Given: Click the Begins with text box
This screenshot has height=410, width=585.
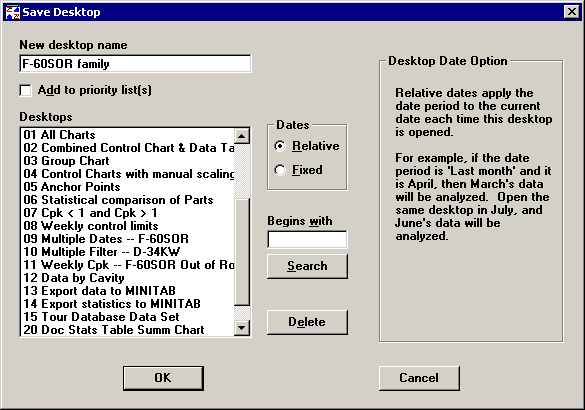Looking at the screenshot, I should 307,240.
